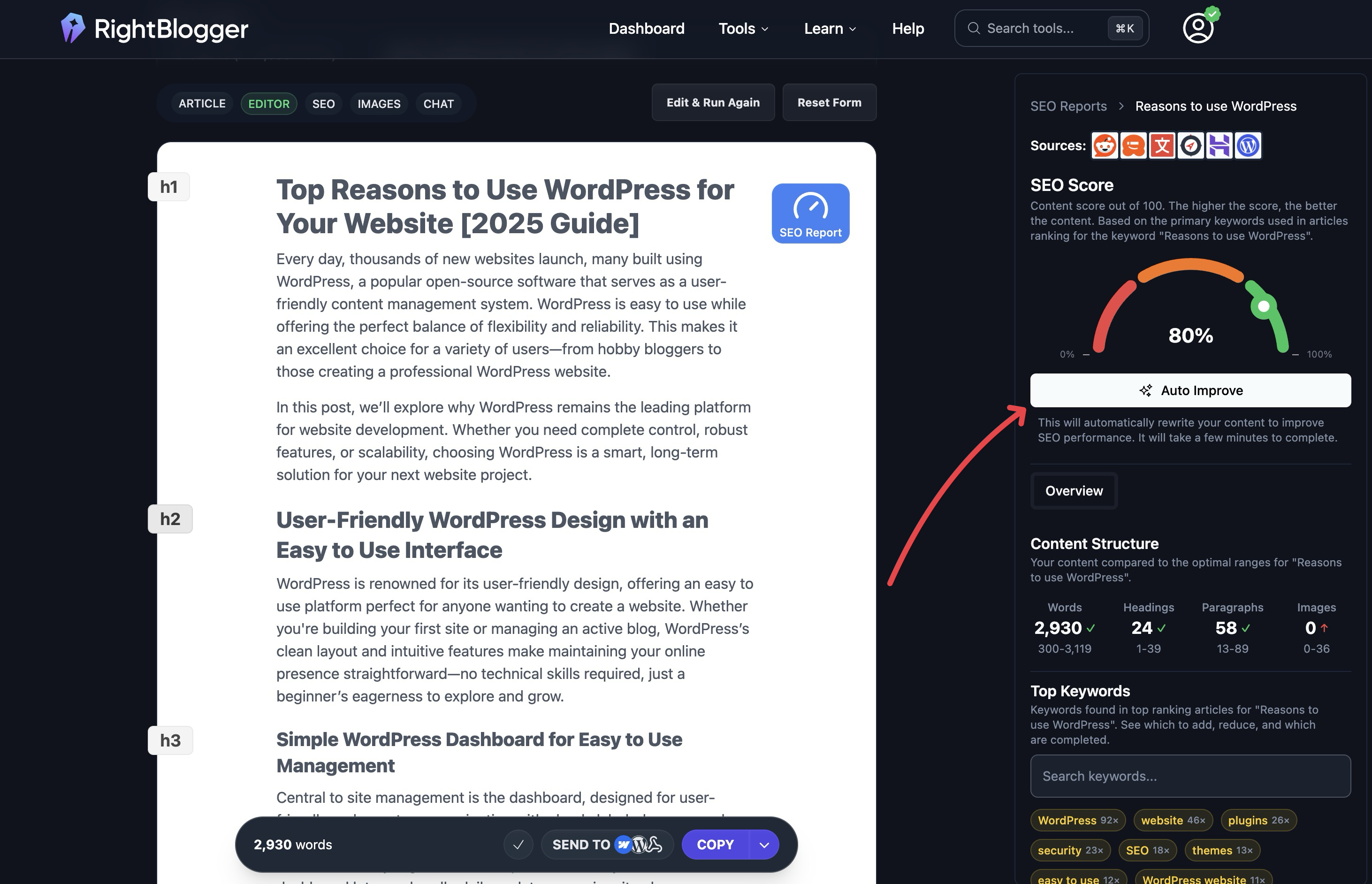Switch to the IMAGES tab
This screenshot has height=884, width=1372.
click(x=379, y=104)
